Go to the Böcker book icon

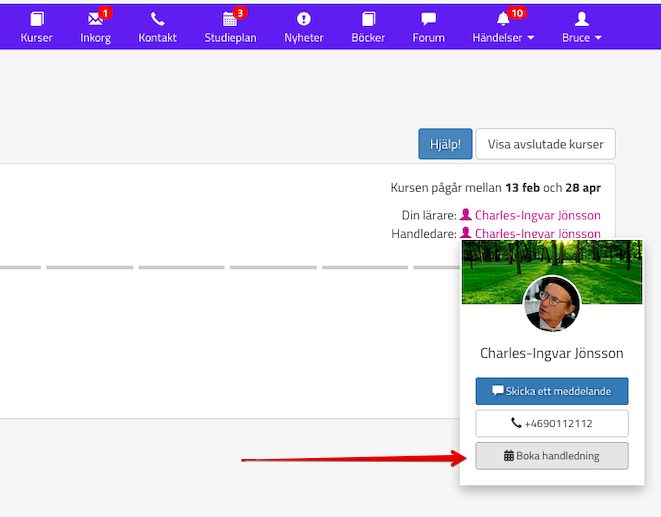[x=368, y=20]
